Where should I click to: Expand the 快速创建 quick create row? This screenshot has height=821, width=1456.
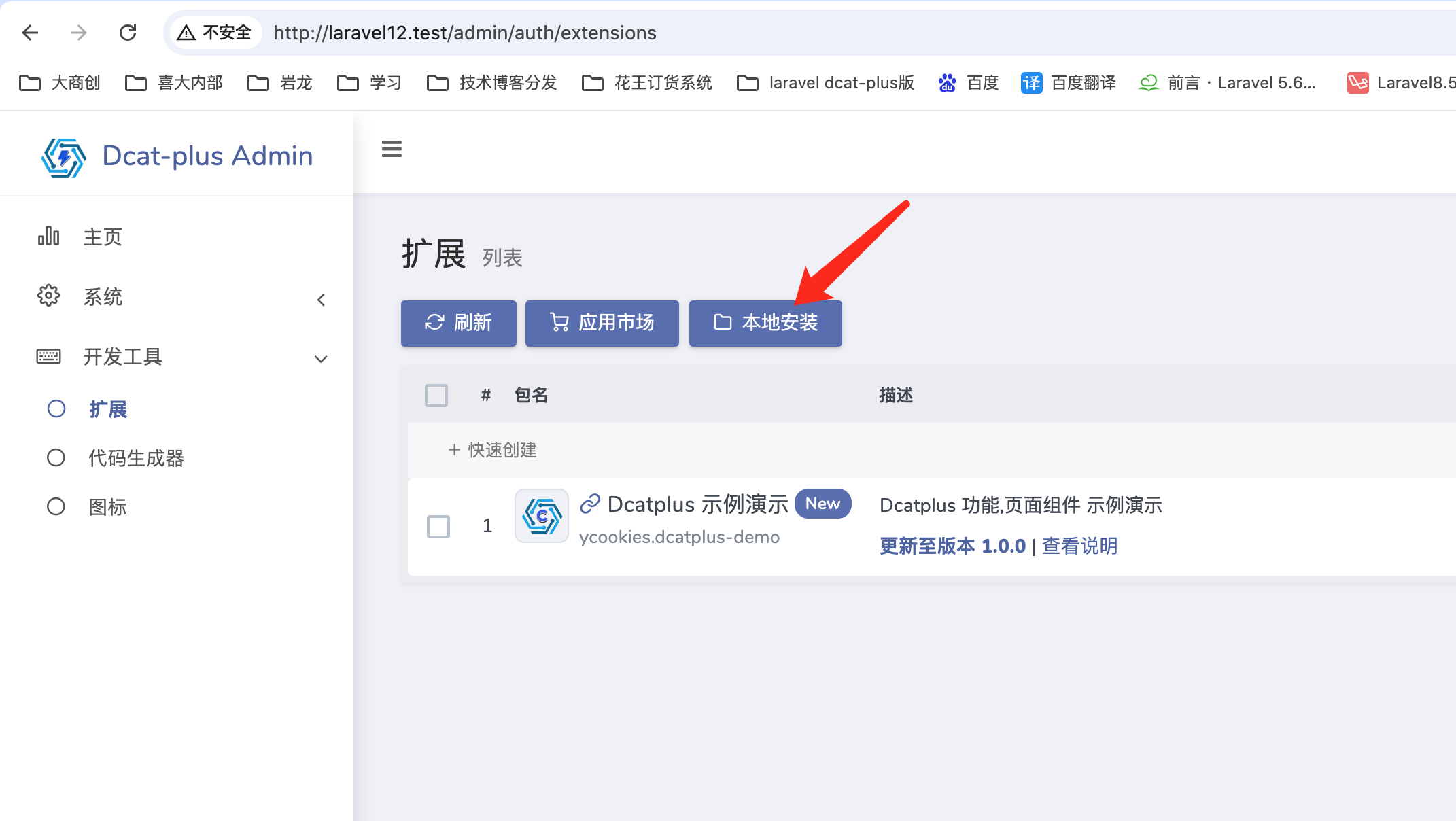click(493, 450)
